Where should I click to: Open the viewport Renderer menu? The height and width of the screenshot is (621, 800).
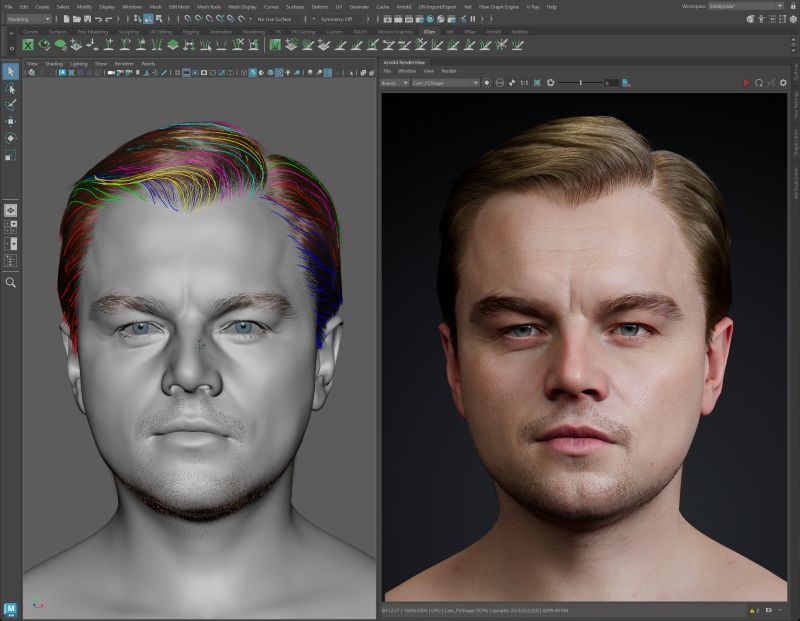click(x=124, y=64)
